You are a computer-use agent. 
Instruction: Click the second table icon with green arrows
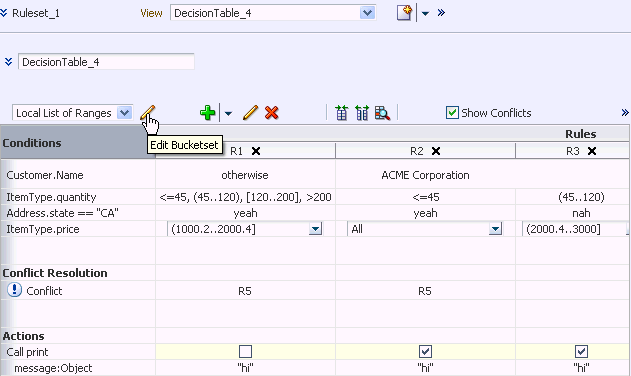[x=361, y=113]
